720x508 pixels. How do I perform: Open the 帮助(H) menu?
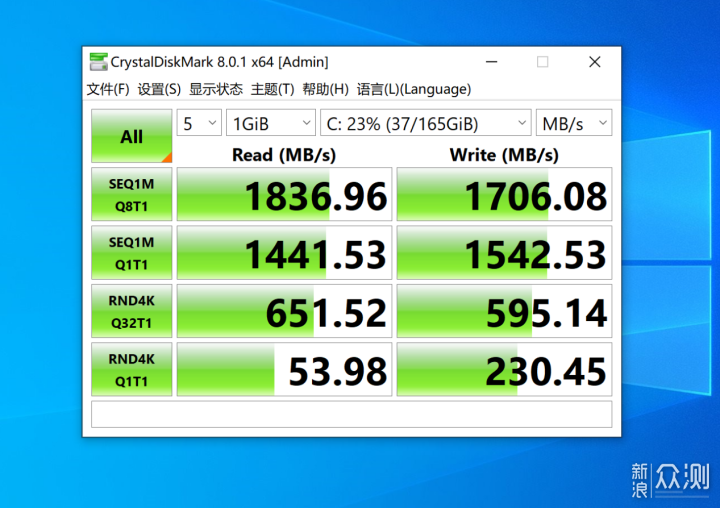[325, 89]
